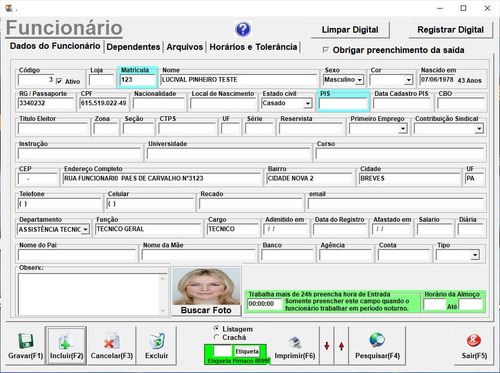Image resolution: width=500 pixels, height=373 pixels.
Task: Click the Limpar Digital button
Action: [350, 30]
